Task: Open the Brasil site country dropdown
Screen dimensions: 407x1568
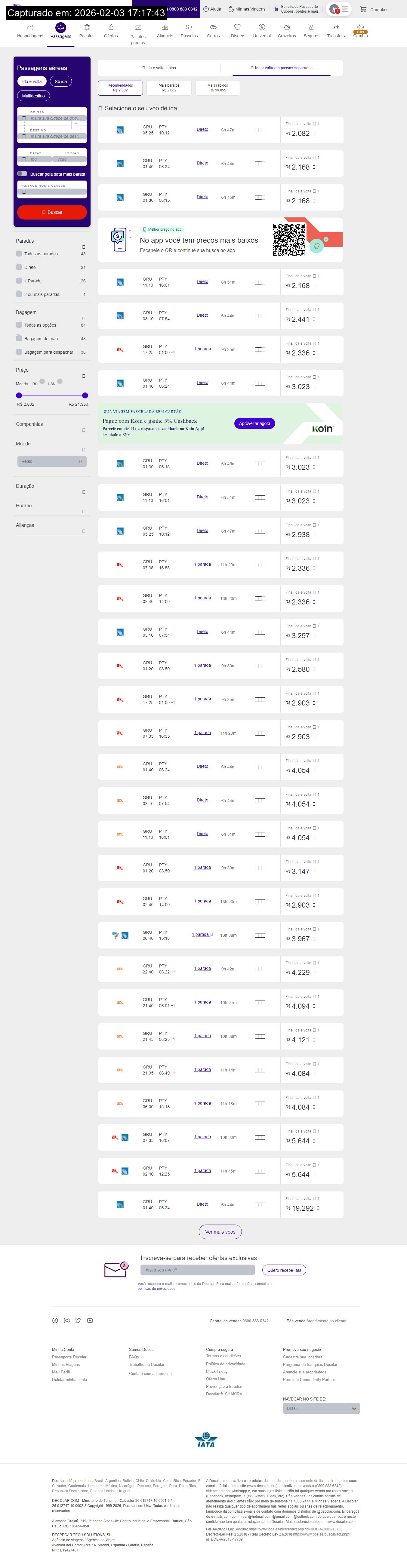Action: (x=321, y=1409)
